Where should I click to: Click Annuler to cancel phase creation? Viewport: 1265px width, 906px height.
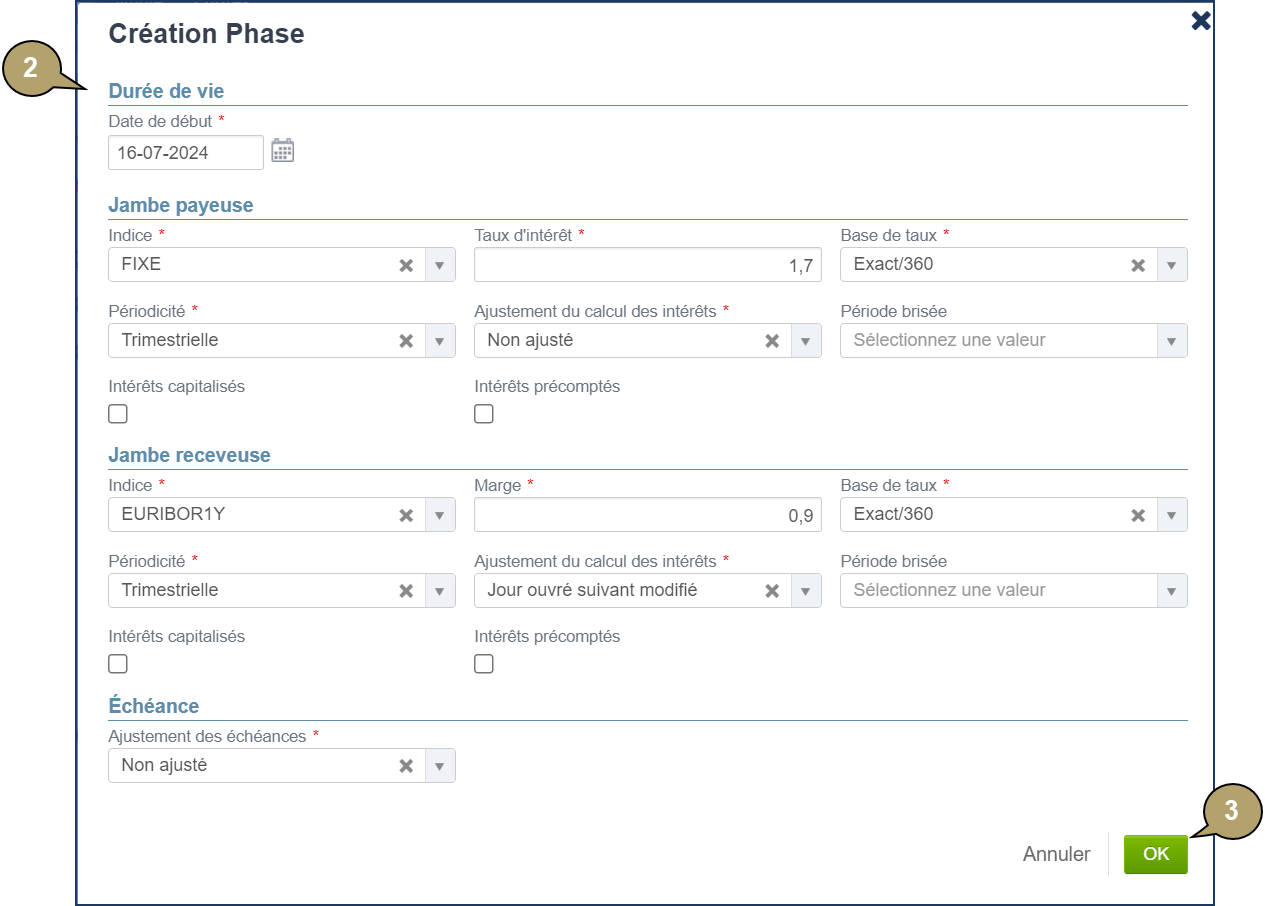pos(1056,854)
